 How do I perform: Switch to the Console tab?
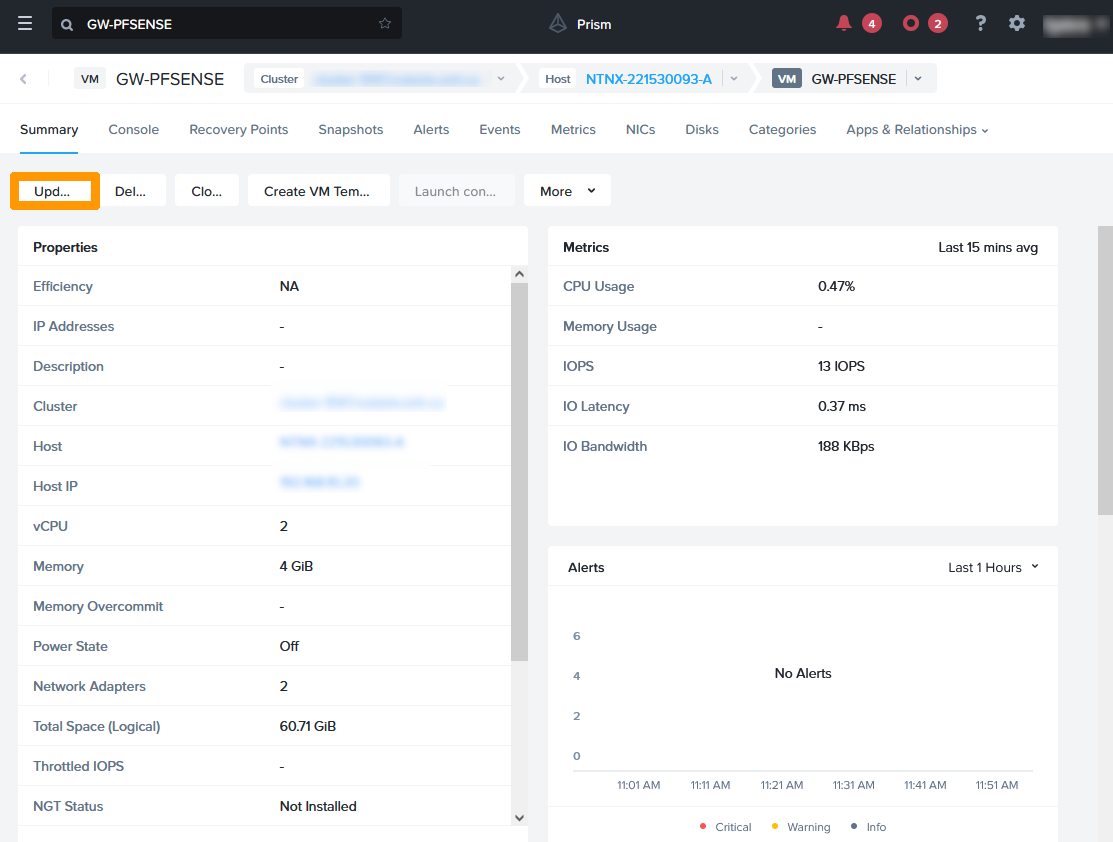(134, 130)
